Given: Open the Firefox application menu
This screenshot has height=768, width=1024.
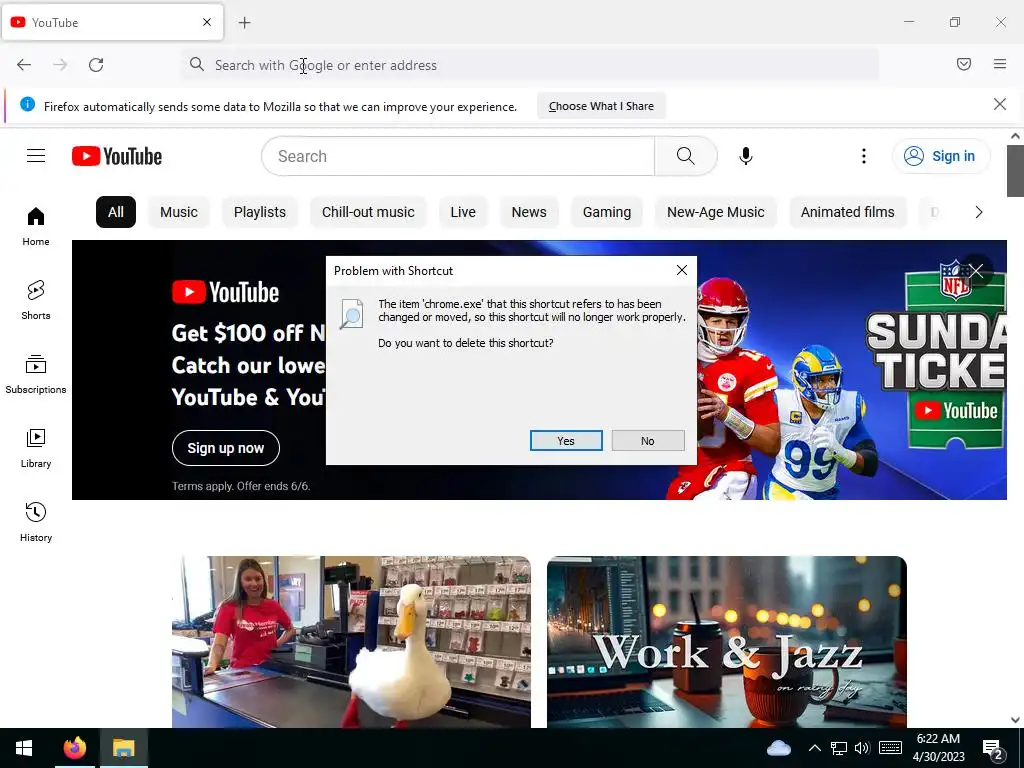Looking at the screenshot, I should (1000, 64).
